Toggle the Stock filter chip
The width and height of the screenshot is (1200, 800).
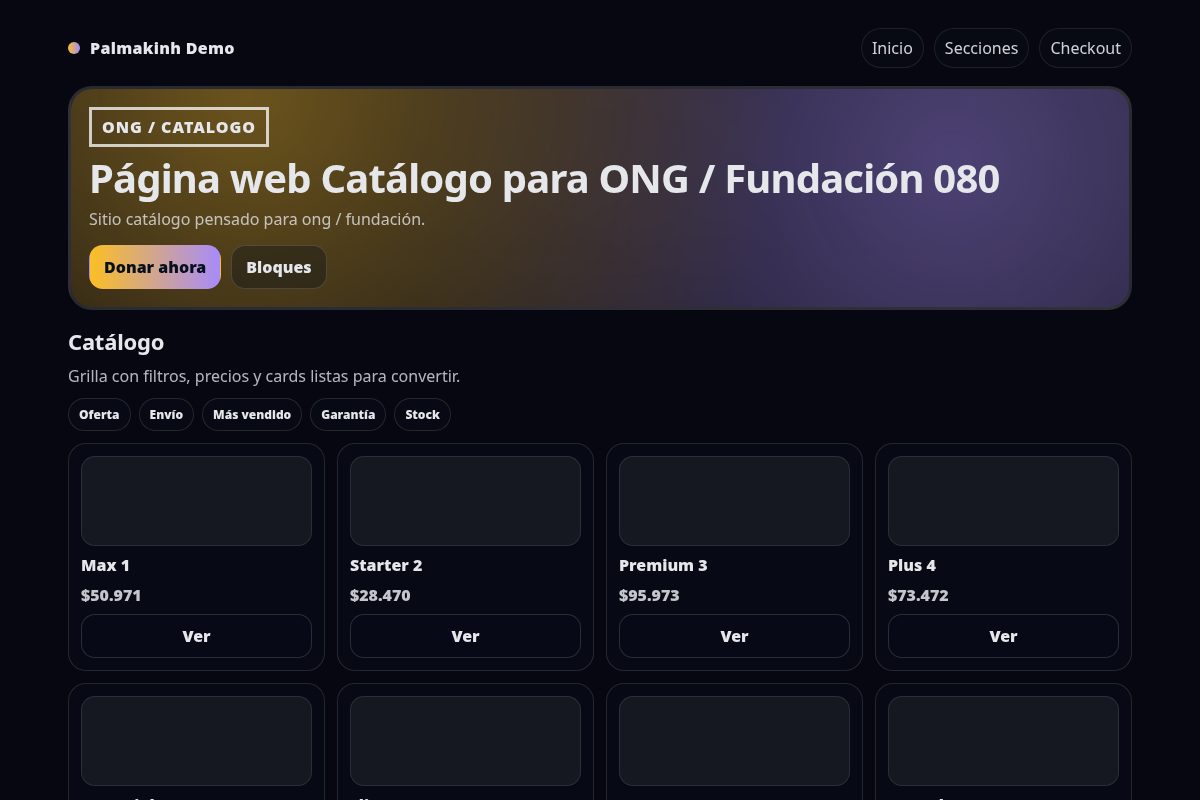pos(422,414)
